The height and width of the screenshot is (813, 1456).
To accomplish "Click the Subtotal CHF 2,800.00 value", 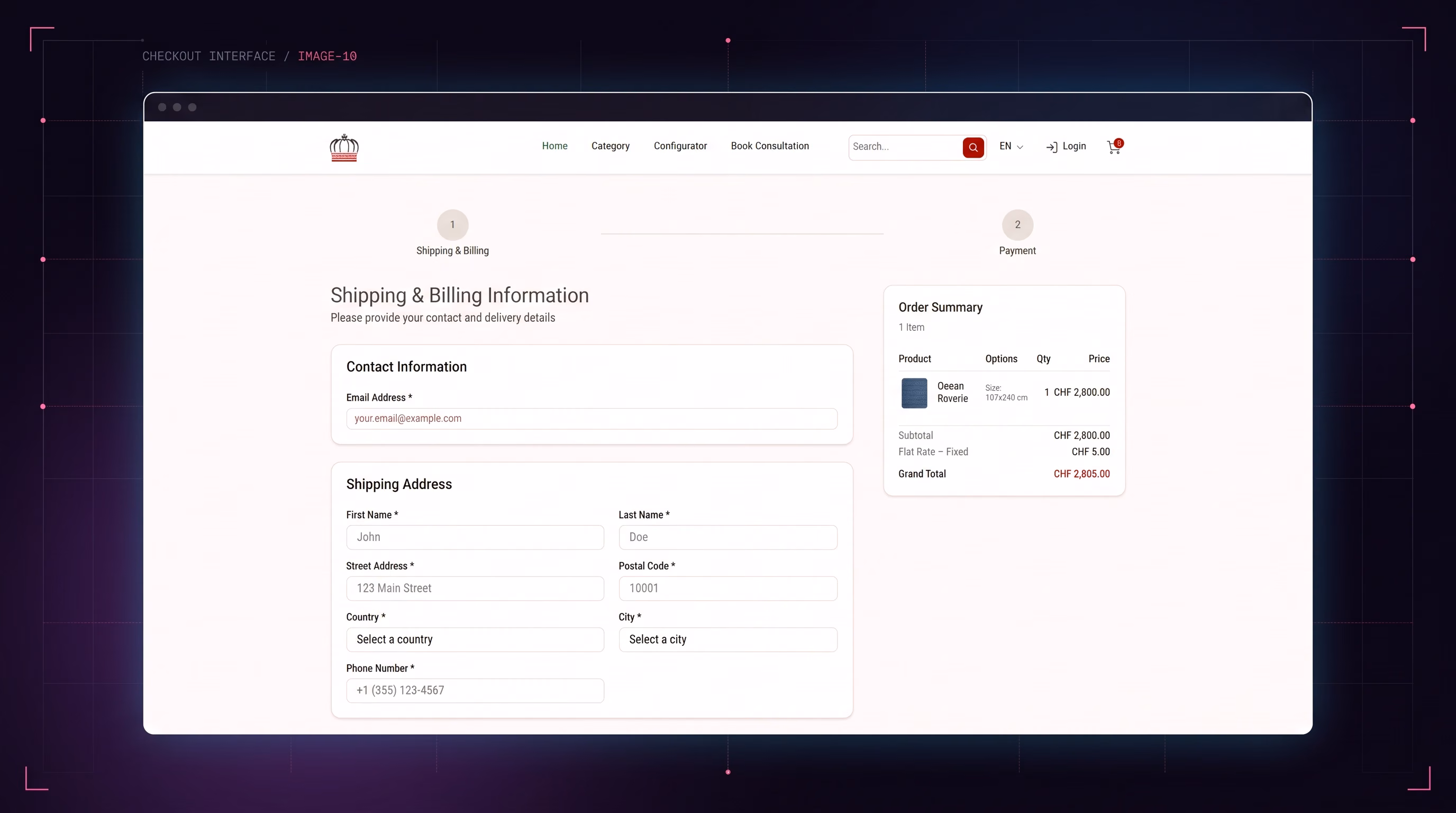I will (x=1081, y=435).
